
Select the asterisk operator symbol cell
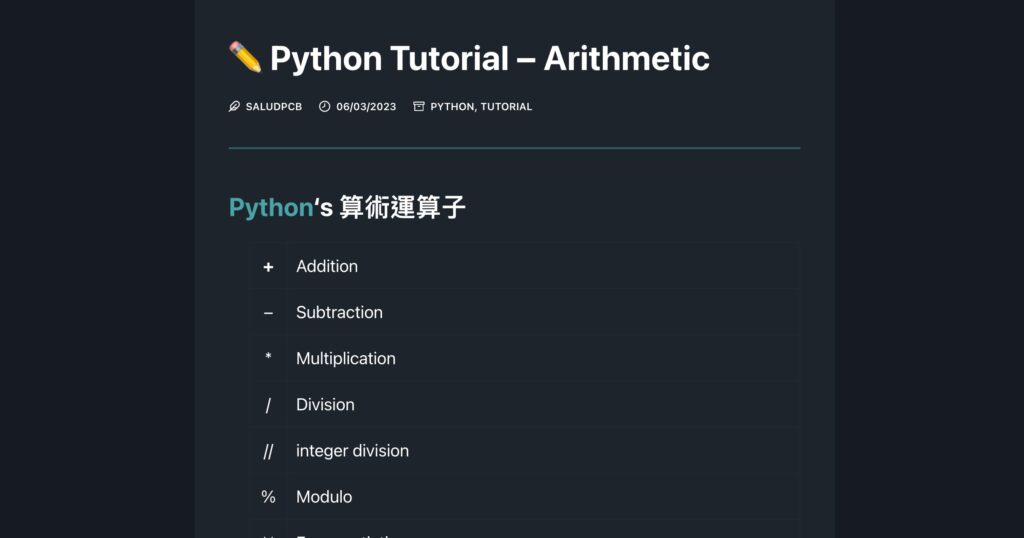click(x=268, y=358)
